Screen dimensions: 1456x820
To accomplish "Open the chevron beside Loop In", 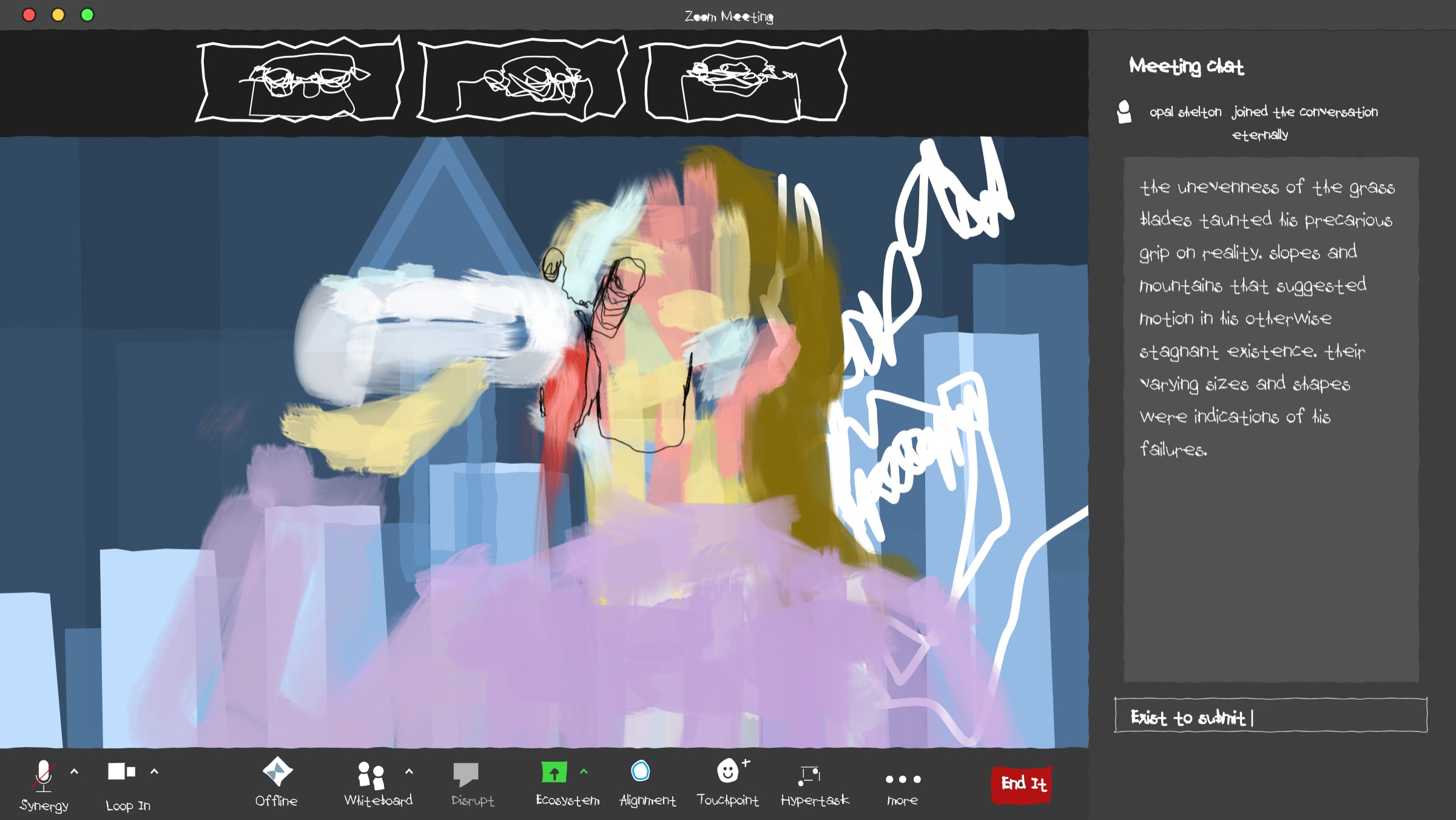I will tap(154, 771).
